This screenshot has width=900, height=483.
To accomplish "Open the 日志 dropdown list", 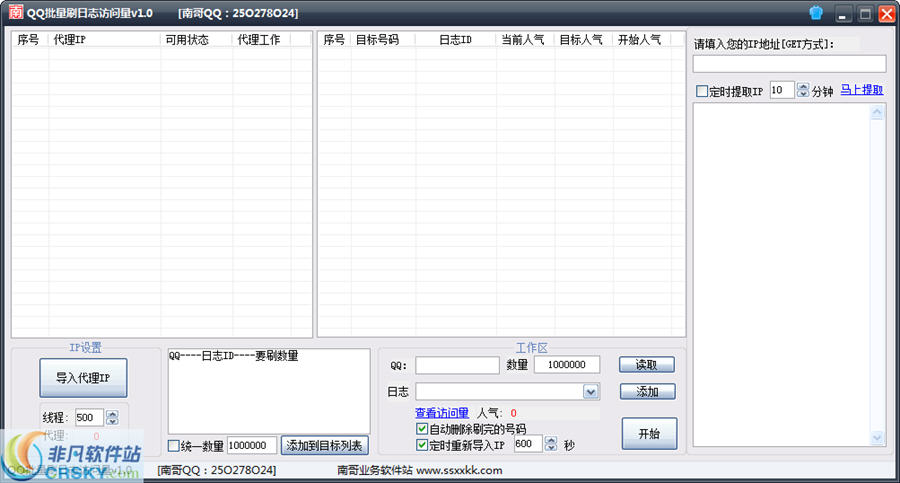I will 591,392.
